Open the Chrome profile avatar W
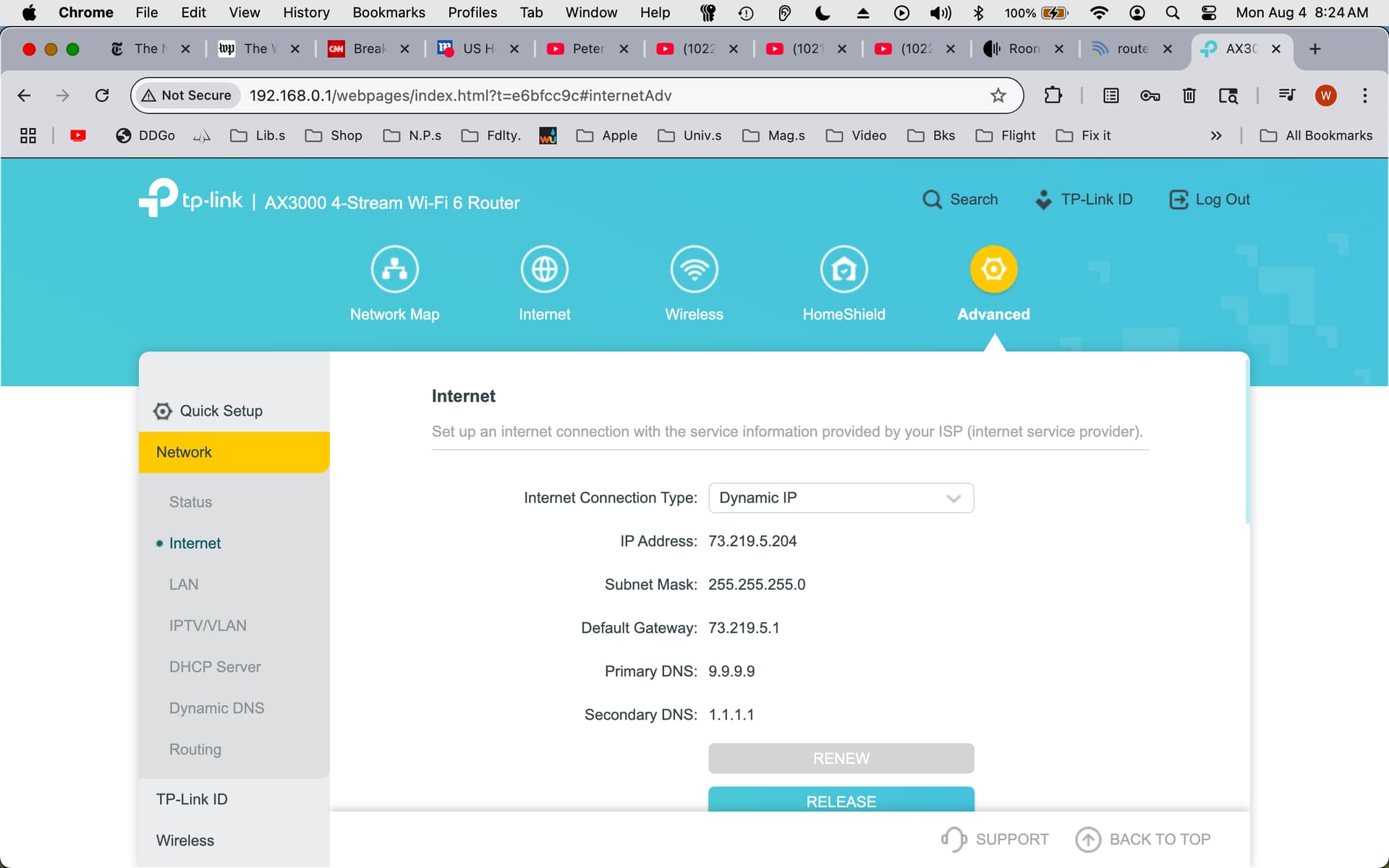This screenshot has height=868, width=1389. click(1325, 95)
